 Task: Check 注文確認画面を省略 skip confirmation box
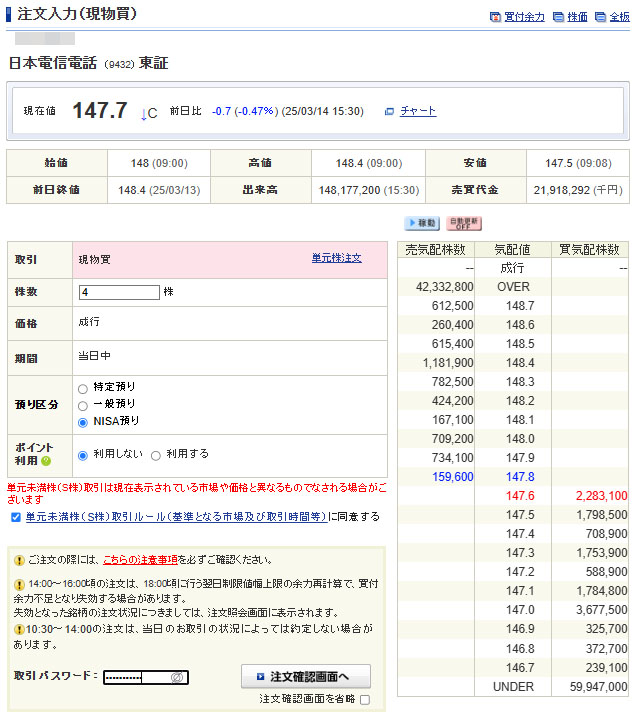[x=365, y=700]
